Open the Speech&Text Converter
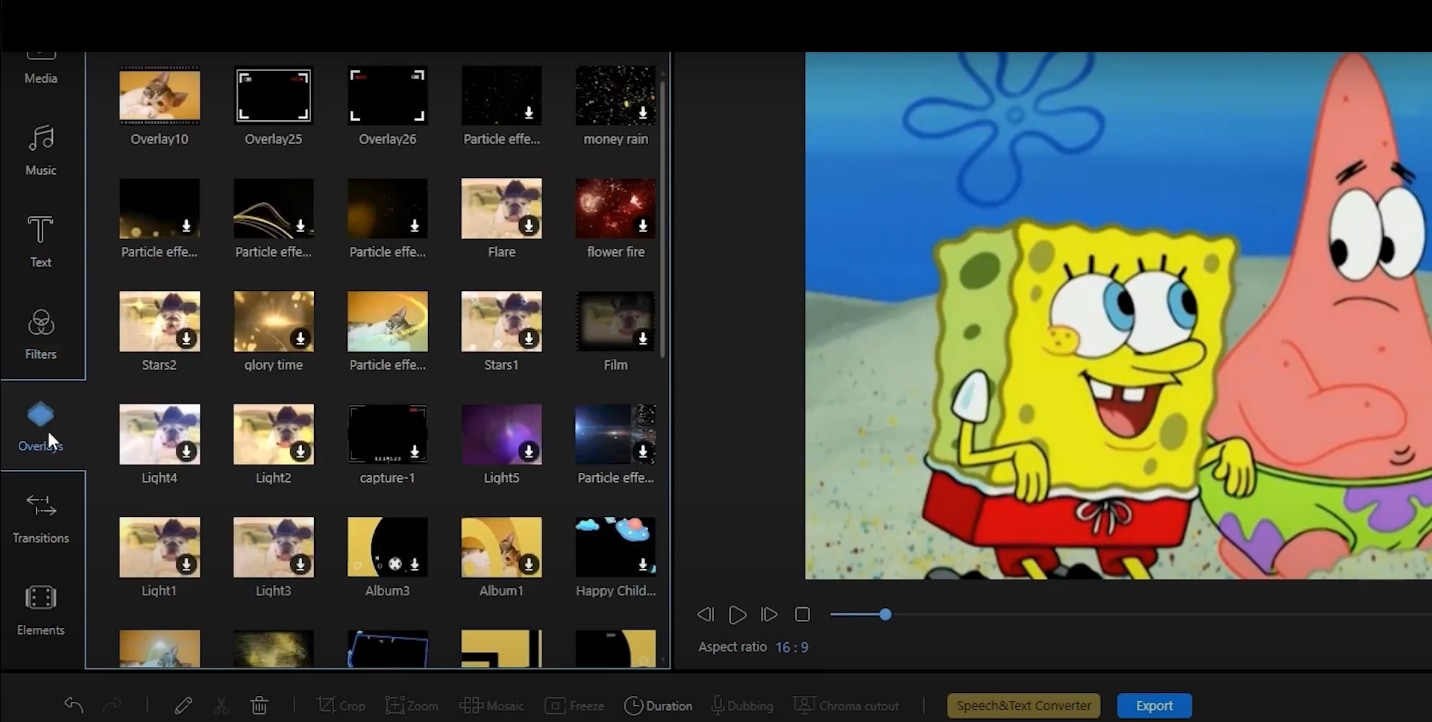This screenshot has height=722, width=1432. click(x=1024, y=705)
